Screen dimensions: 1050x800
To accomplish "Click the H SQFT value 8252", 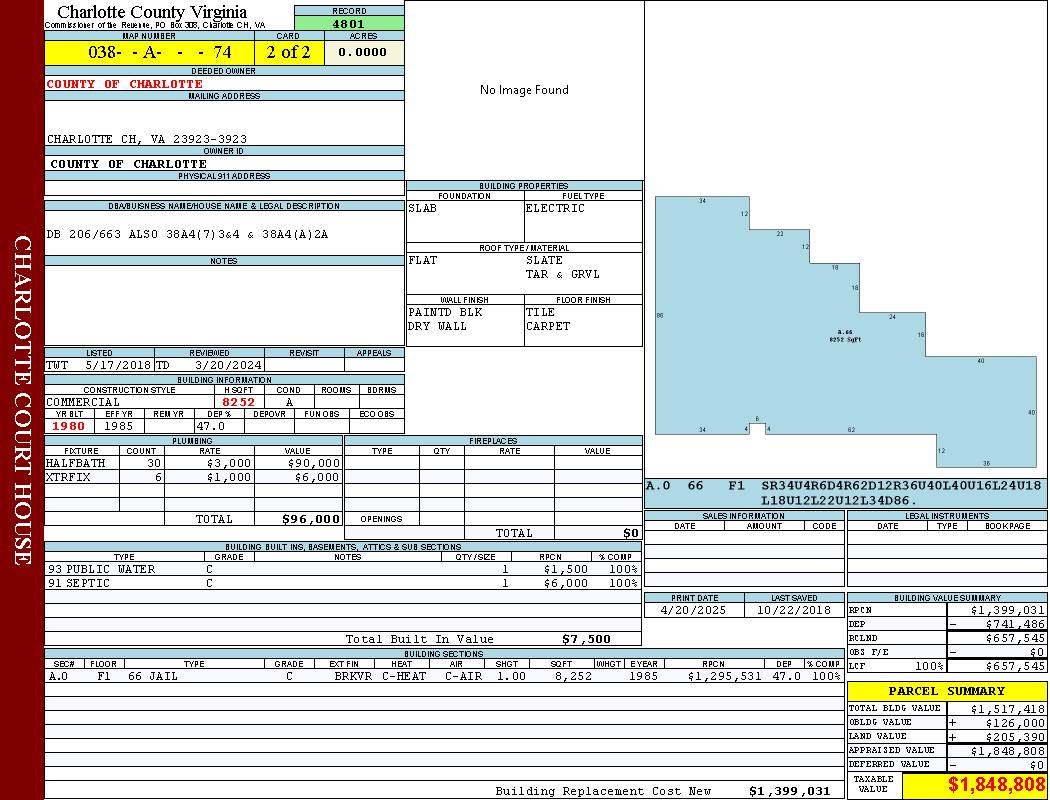I will click(x=238, y=402).
